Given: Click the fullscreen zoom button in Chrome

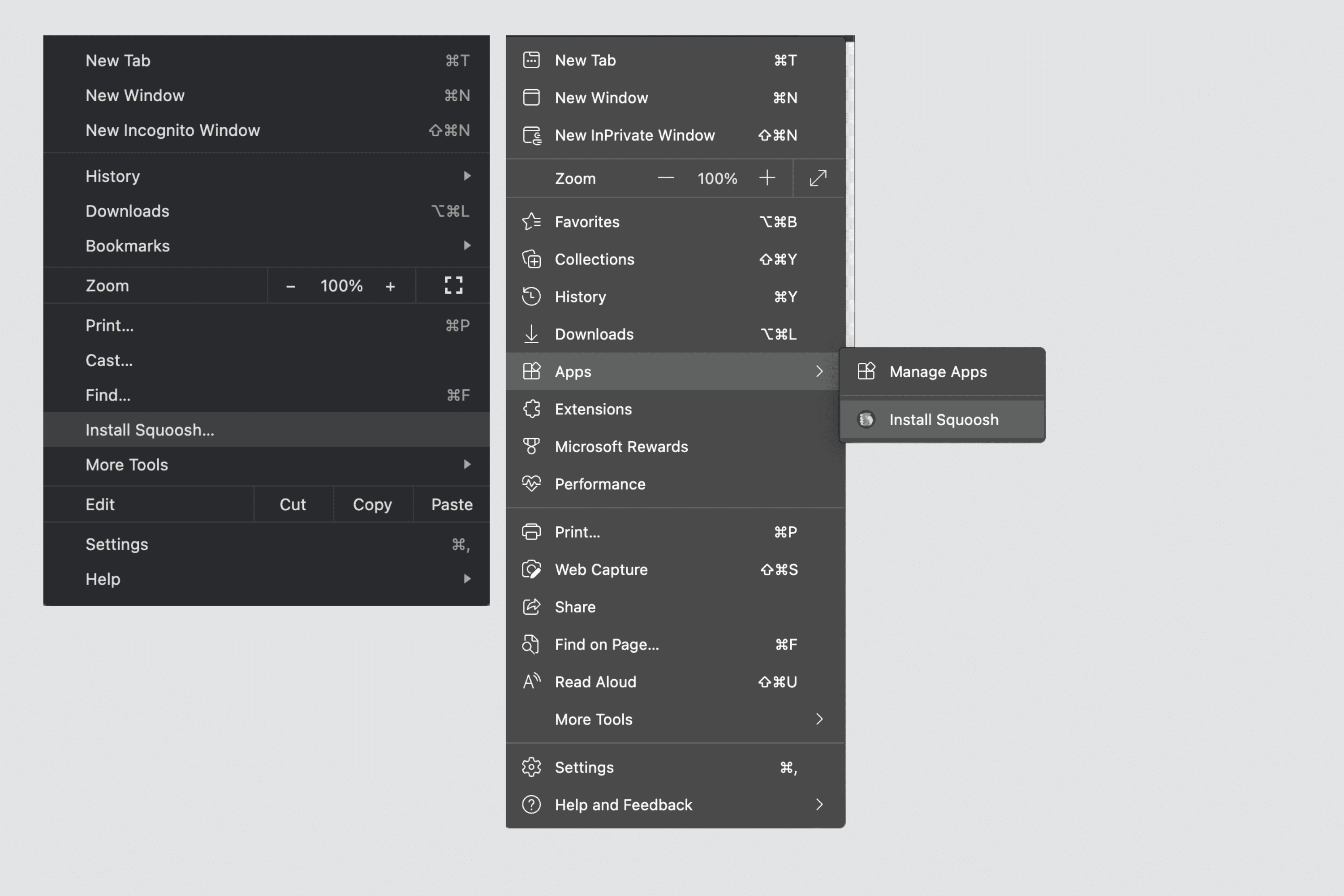Looking at the screenshot, I should tap(452, 285).
